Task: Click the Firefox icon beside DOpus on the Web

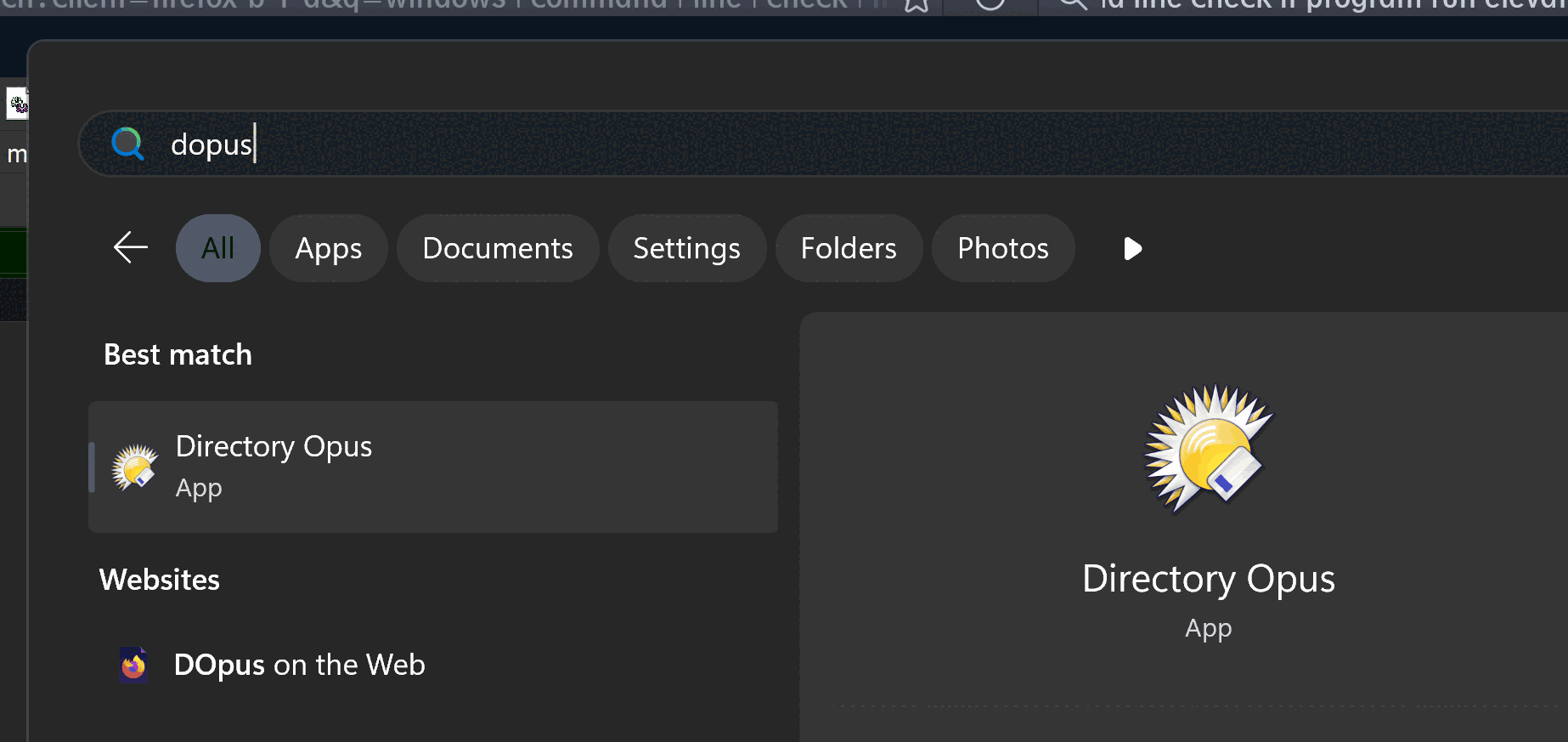Action: (x=133, y=665)
